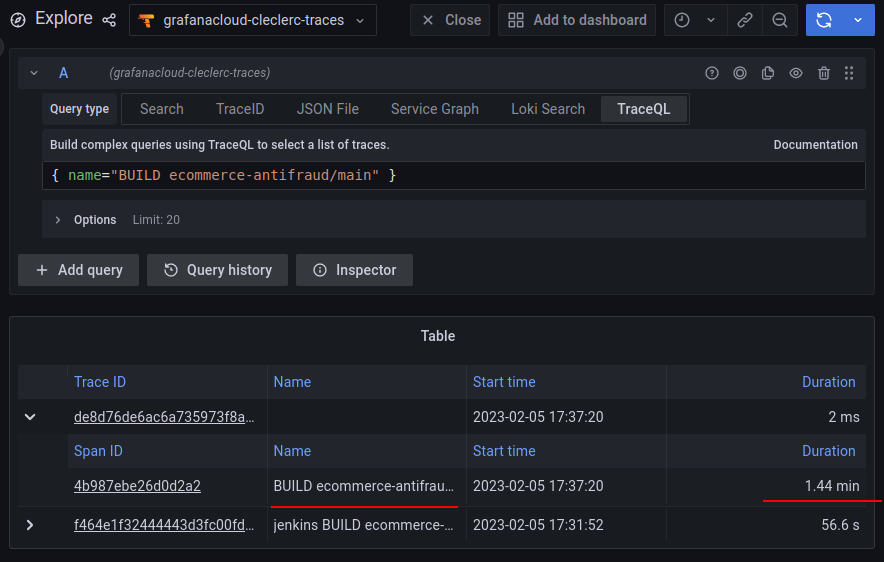Click the Limit: 20 options summary

pos(156,220)
